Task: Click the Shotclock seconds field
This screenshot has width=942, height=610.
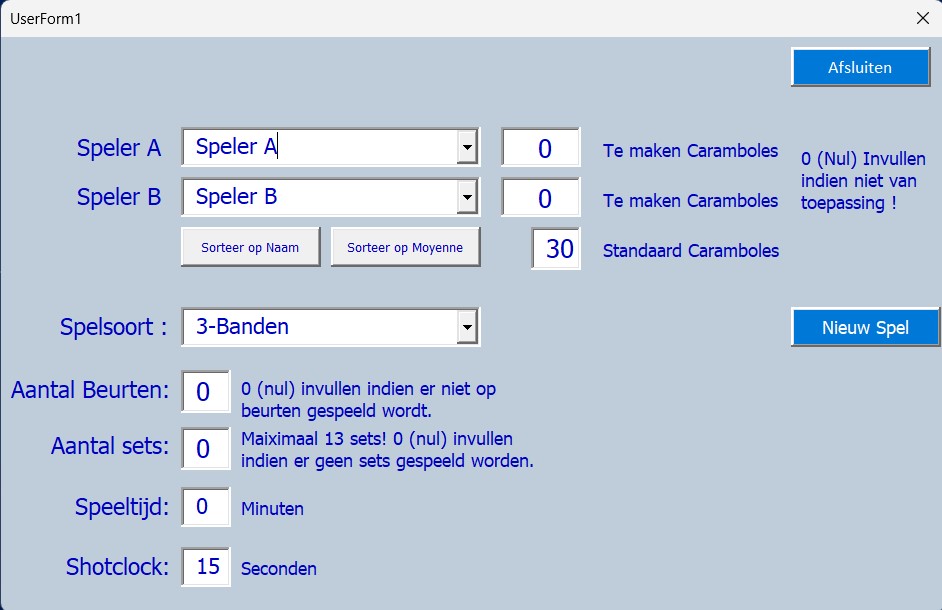Action: [205, 567]
